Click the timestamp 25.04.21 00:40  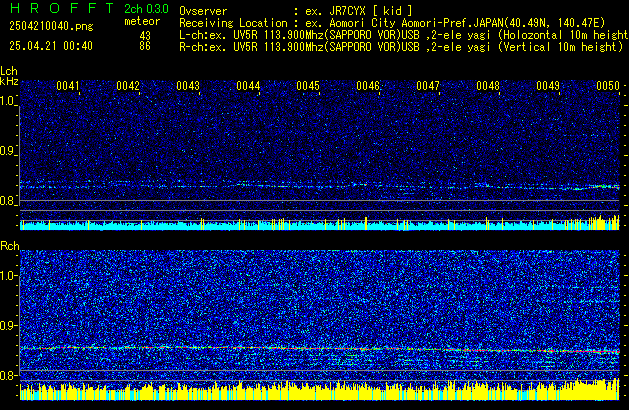(x=51, y=46)
